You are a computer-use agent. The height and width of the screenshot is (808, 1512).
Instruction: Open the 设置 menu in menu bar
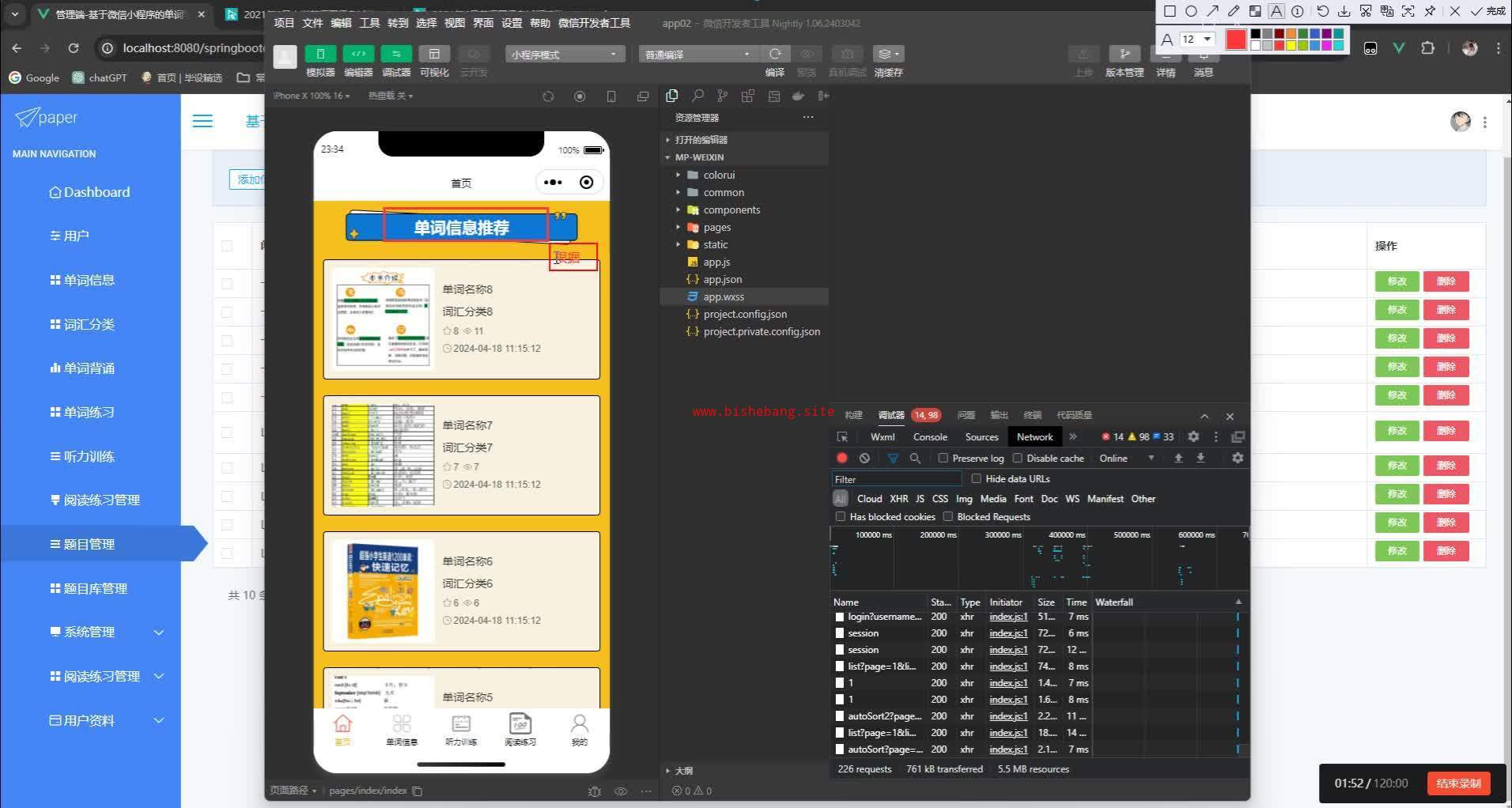pos(512,23)
